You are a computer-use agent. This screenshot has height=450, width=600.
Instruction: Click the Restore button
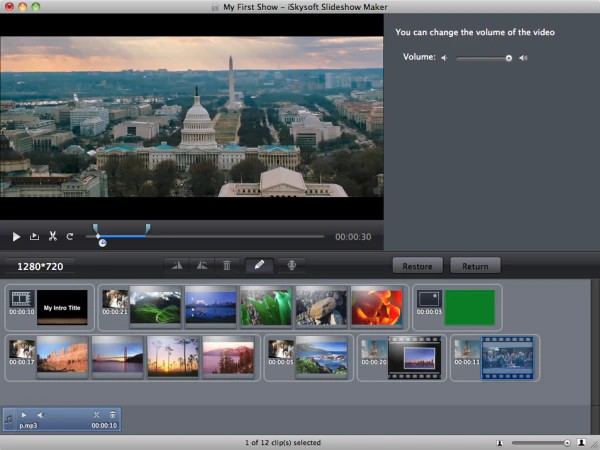click(x=417, y=266)
